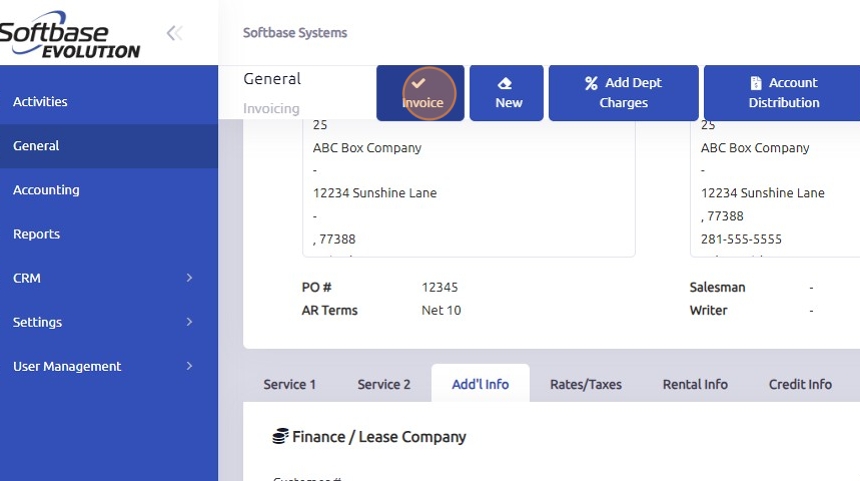Click the Softbase Systems header text
860x481 pixels.
click(295, 33)
